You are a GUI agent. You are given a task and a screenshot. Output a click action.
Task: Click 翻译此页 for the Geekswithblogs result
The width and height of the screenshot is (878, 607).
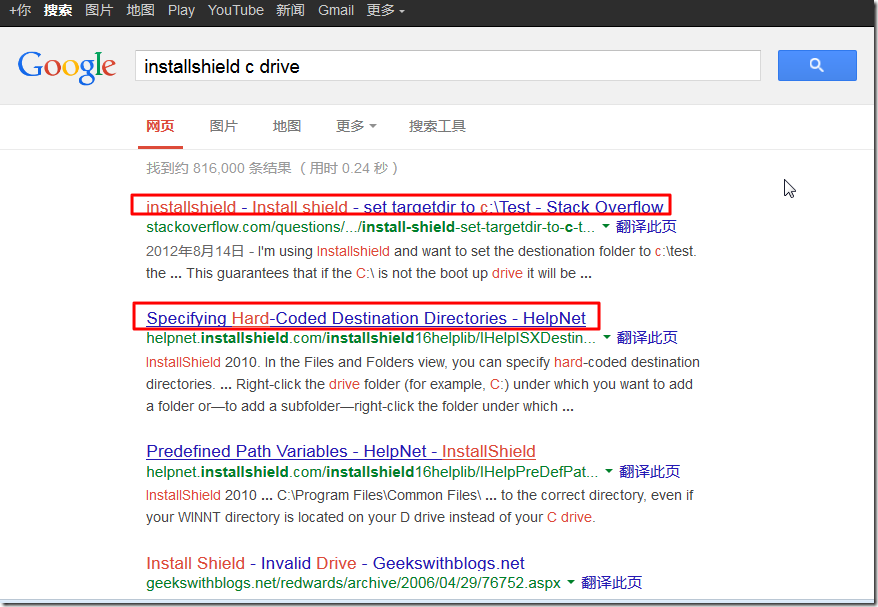point(611,583)
